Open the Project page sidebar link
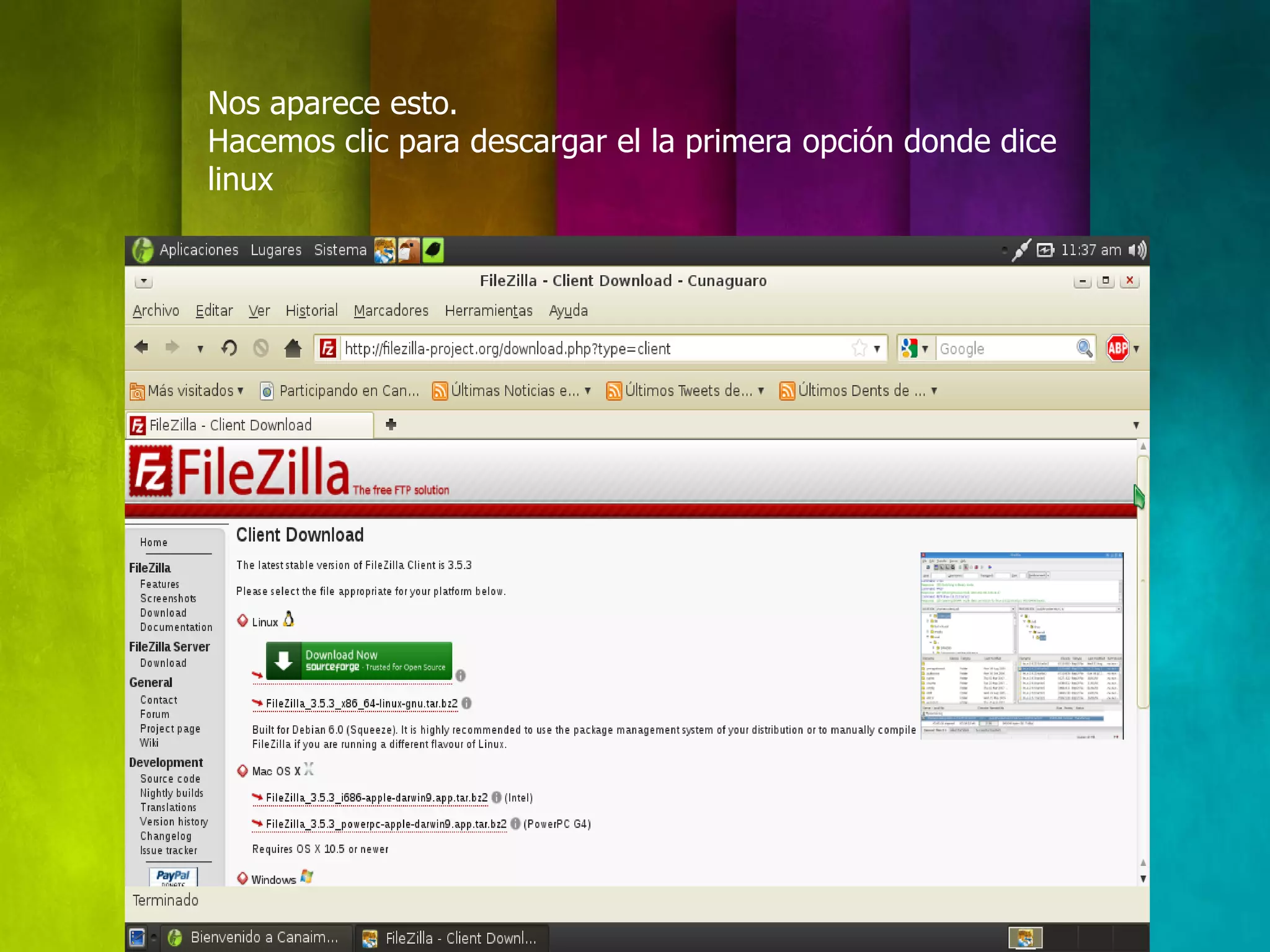 [x=170, y=729]
